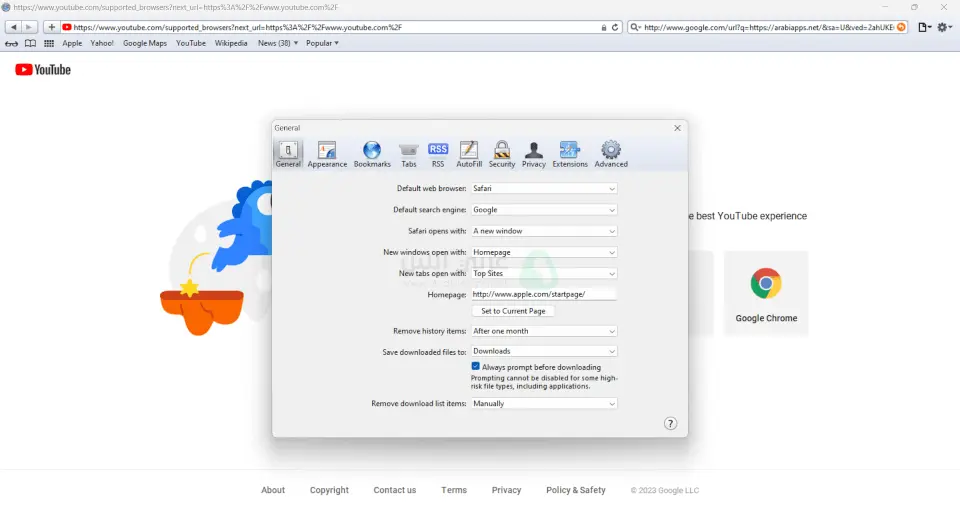The width and height of the screenshot is (960, 509).
Task: Click the Google Chrome browser card
Action: [x=766, y=293]
